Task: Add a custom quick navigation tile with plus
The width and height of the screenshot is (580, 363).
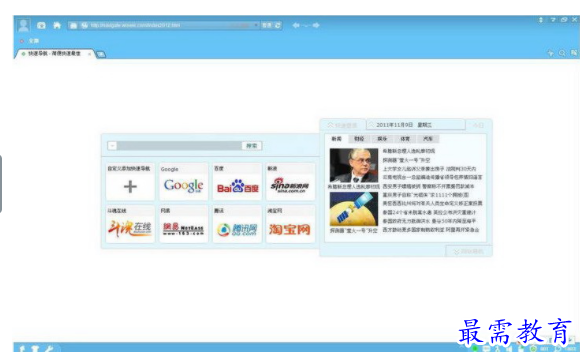Action: [x=130, y=182]
